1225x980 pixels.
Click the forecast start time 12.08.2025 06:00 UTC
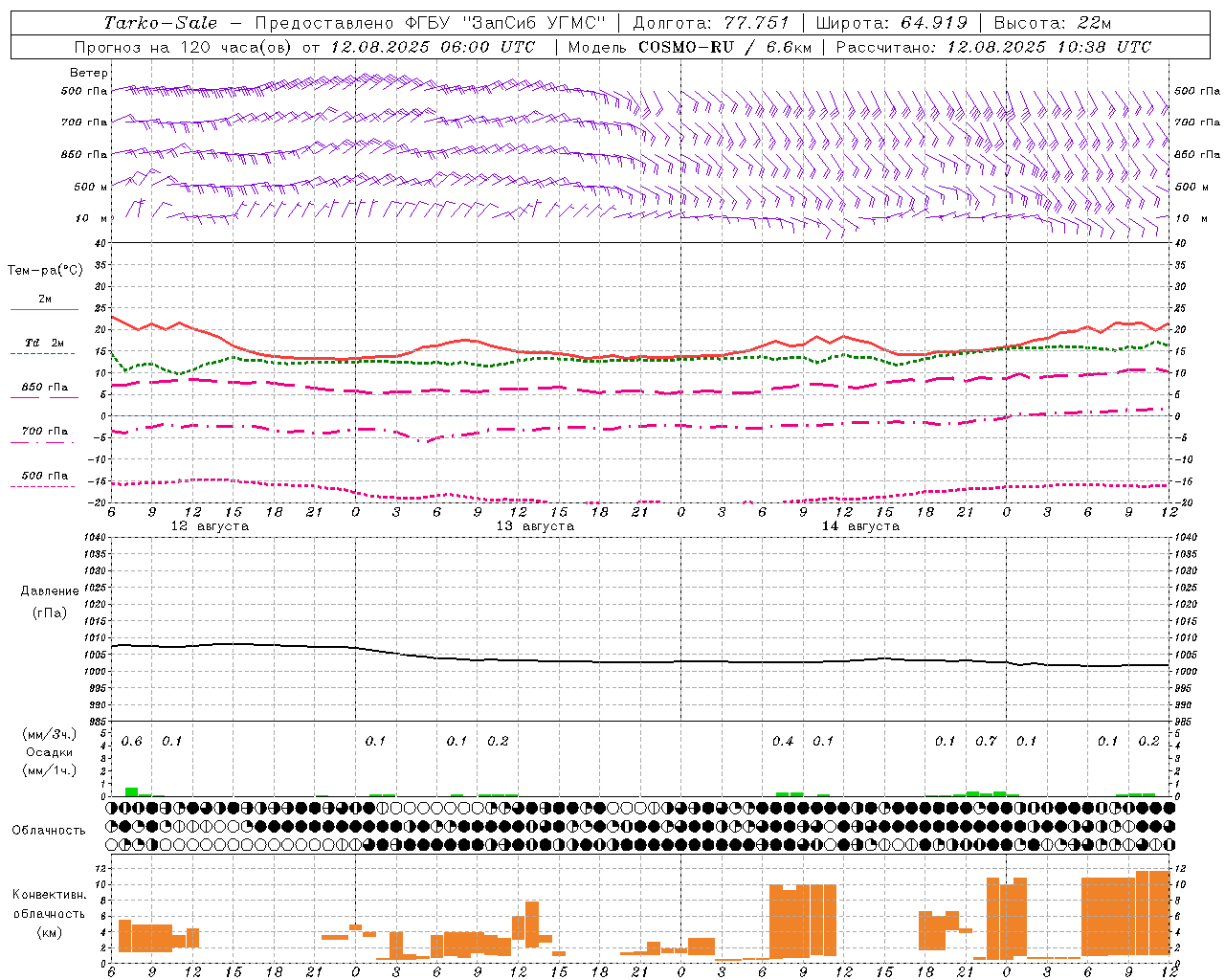pyautogui.click(x=433, y=46)
